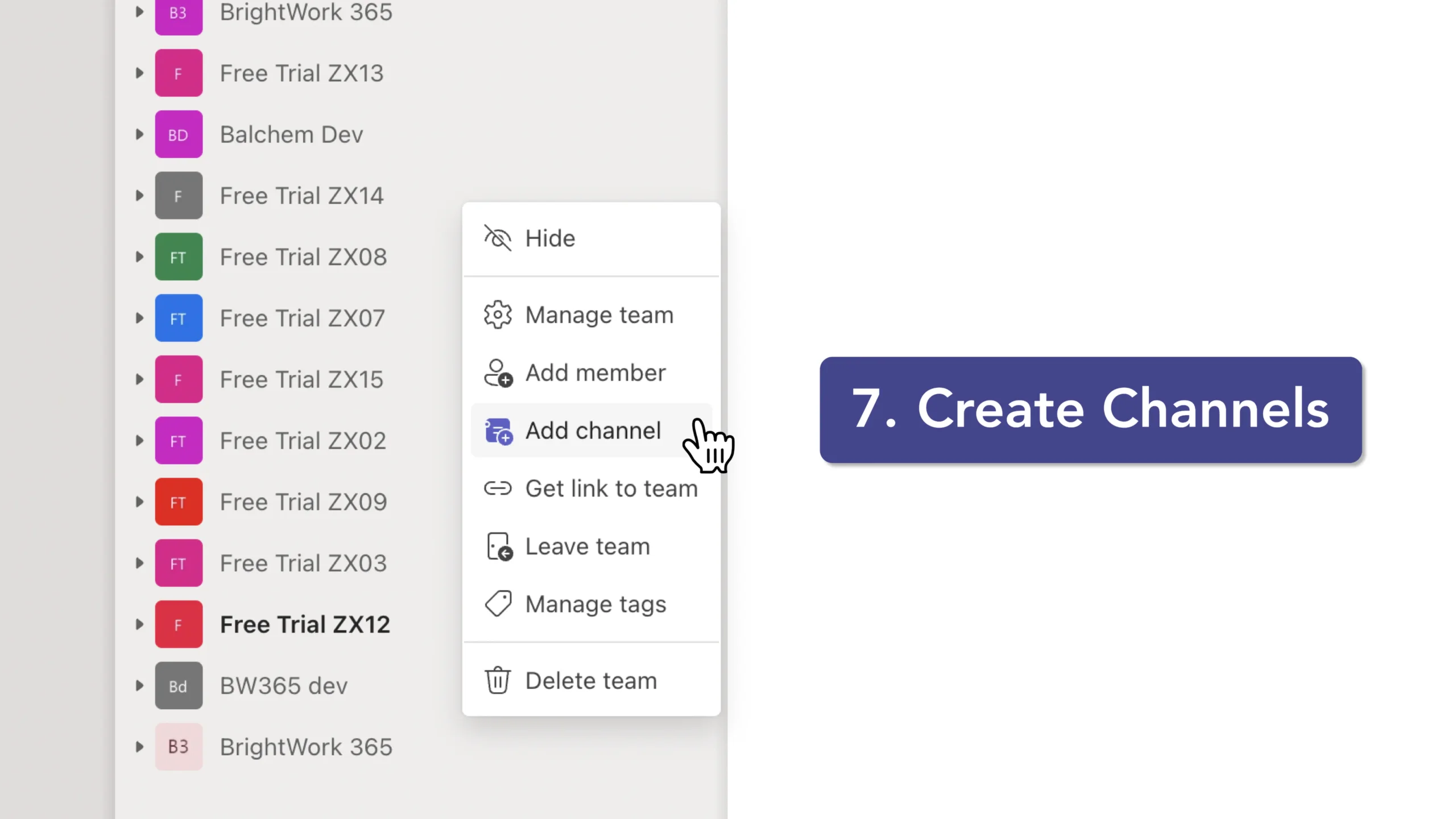Choose Manage team from context menu
This screenshot has width=1456, height=819.
pyautogui.click(x=599, y=315)
